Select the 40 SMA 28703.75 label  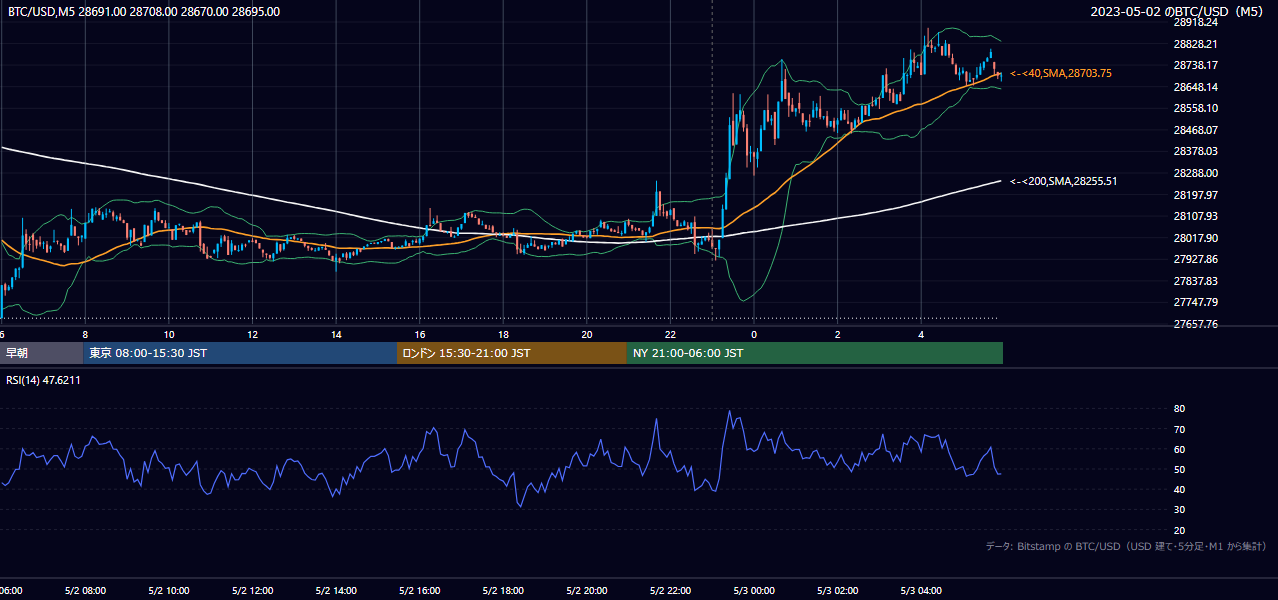click(1061, 73)
